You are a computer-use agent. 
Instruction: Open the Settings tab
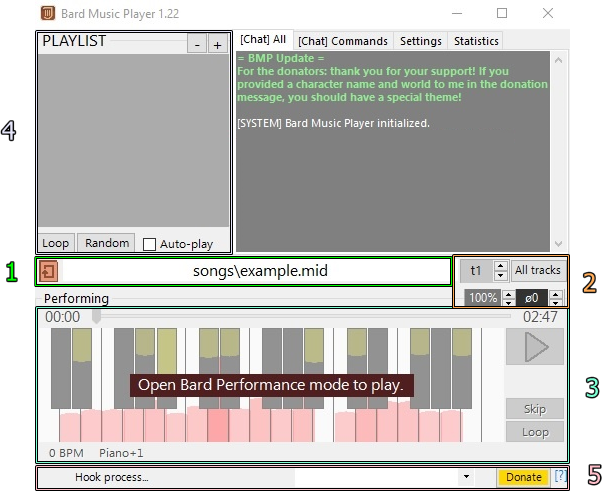(421, 41)
